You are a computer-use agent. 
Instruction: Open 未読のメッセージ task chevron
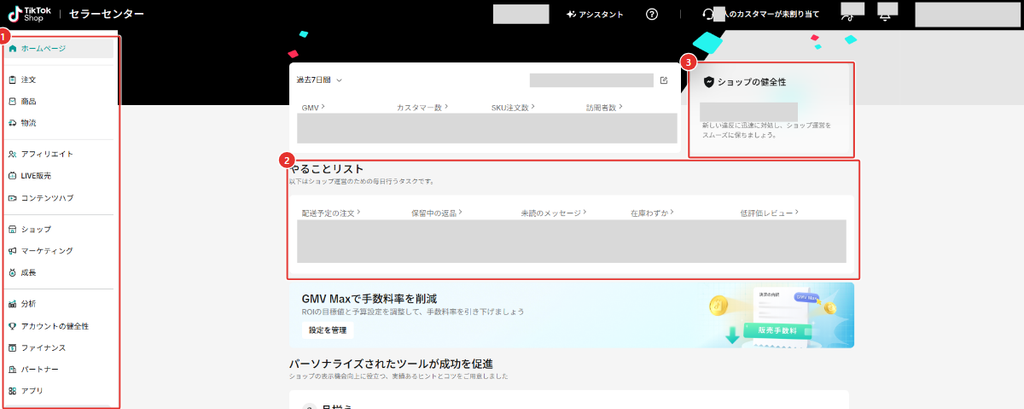[x=584, y=212]
